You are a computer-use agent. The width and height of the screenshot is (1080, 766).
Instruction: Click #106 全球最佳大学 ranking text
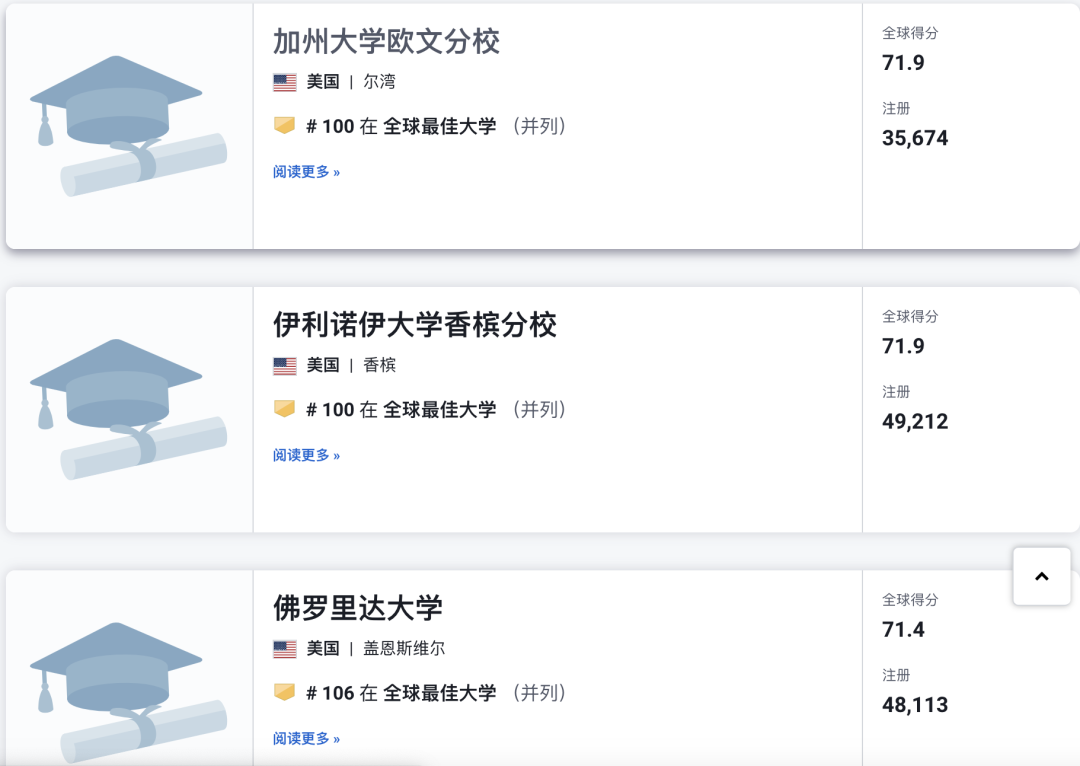tap(436, 692)
